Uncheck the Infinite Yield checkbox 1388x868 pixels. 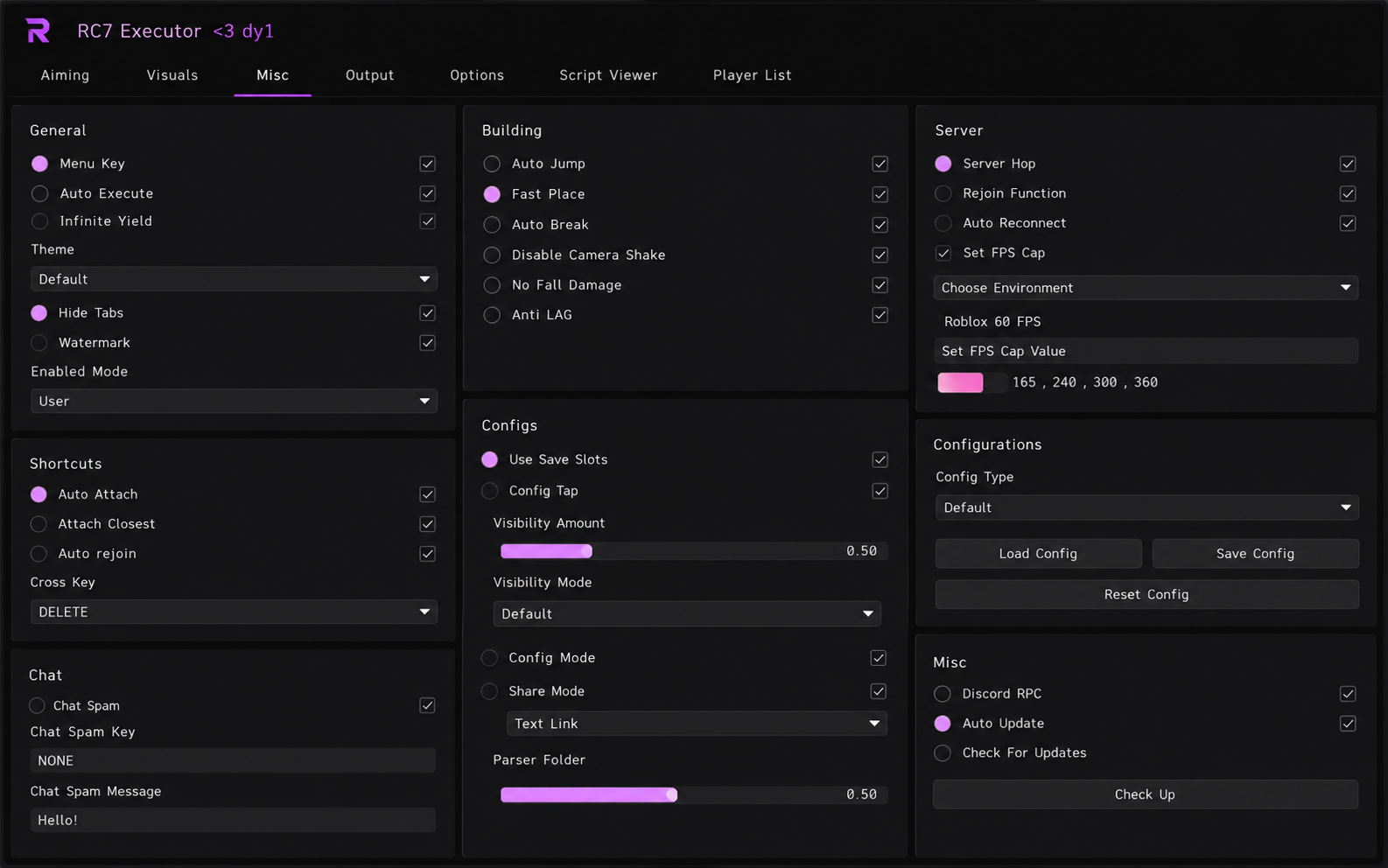(427, 221)
